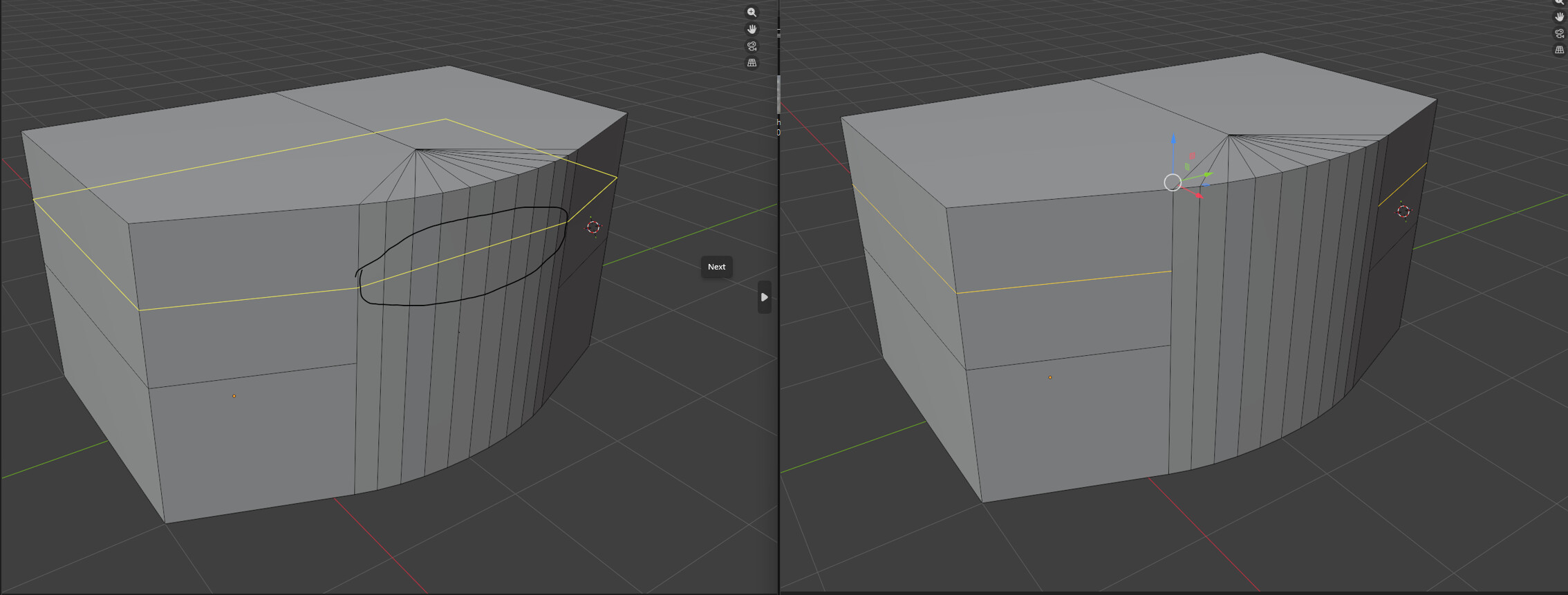Click the orange origin dot in the right viewport
The height and width of the screenshot is (595, 1568).
point(1050,377)
